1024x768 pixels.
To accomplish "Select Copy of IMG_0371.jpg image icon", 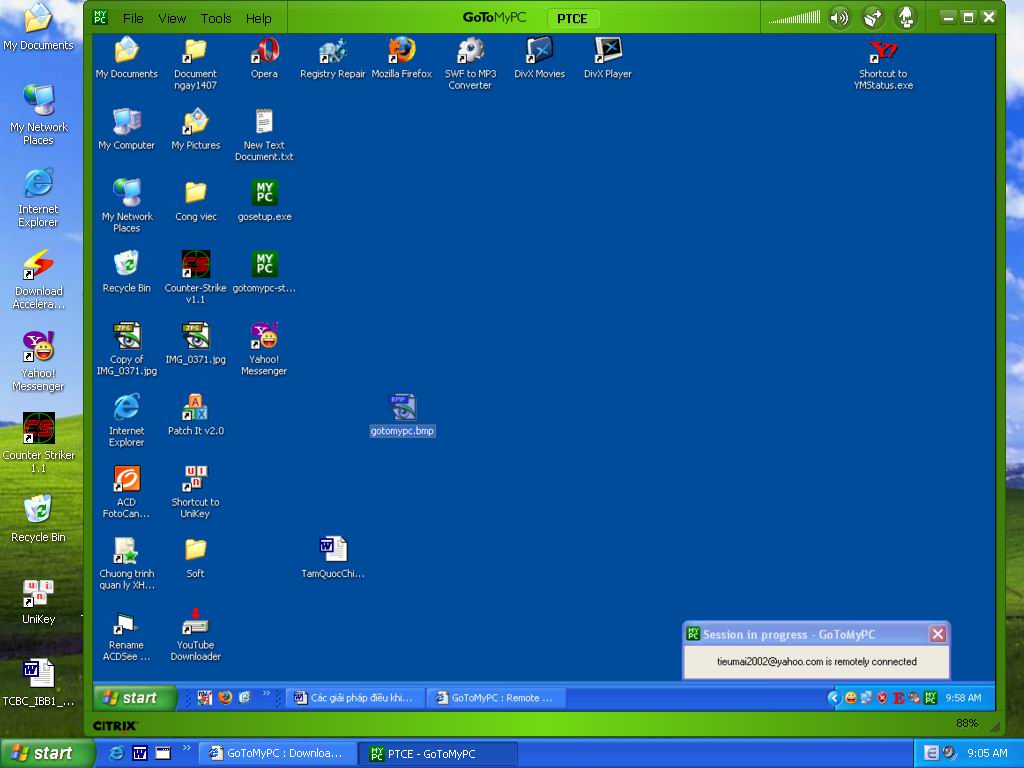I will click(127, 349).
